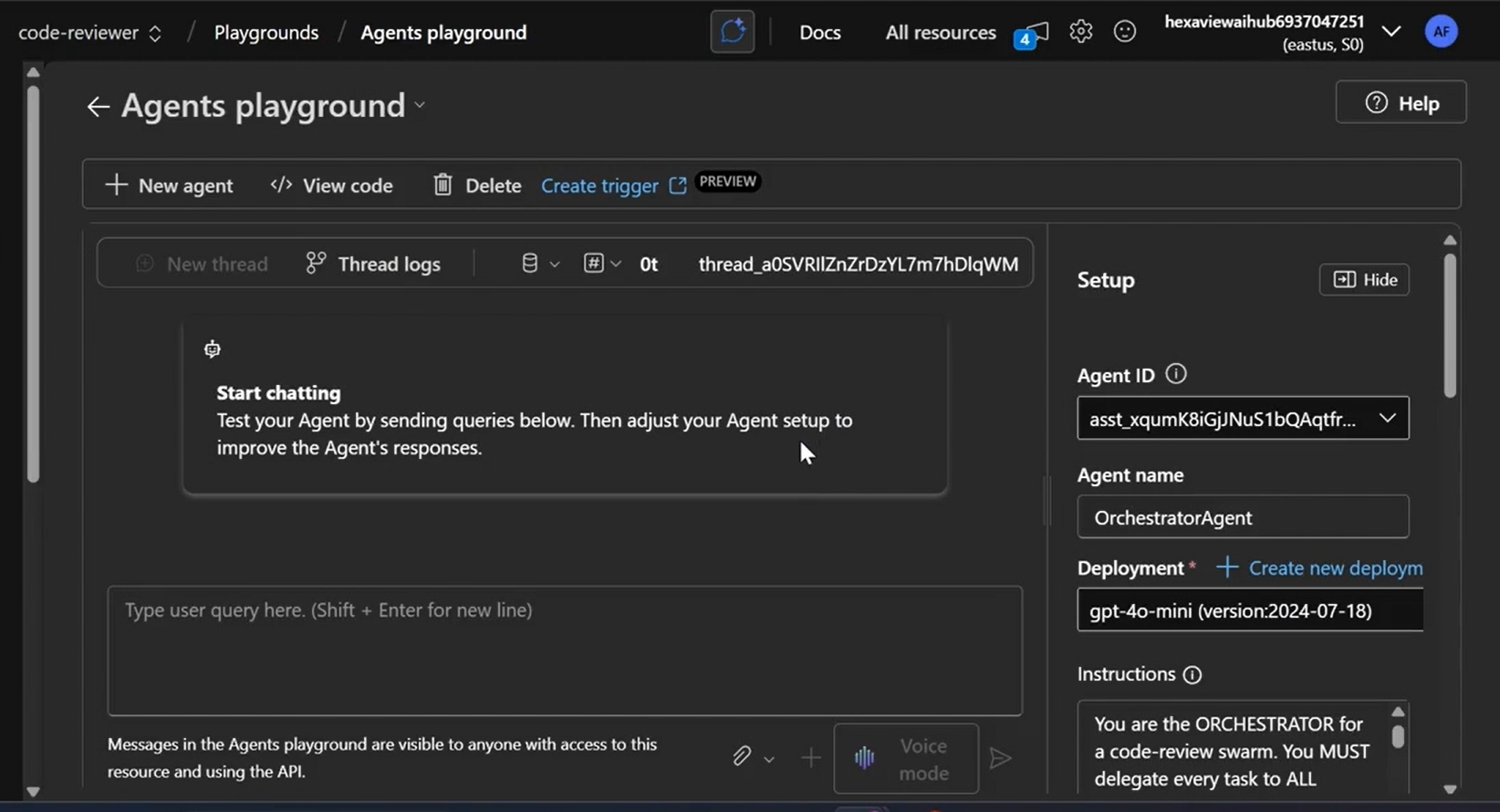Open the Agent ID dropdown
Image resolution: width=1500 pixels, height=812 pixels.
[1243, 419]
